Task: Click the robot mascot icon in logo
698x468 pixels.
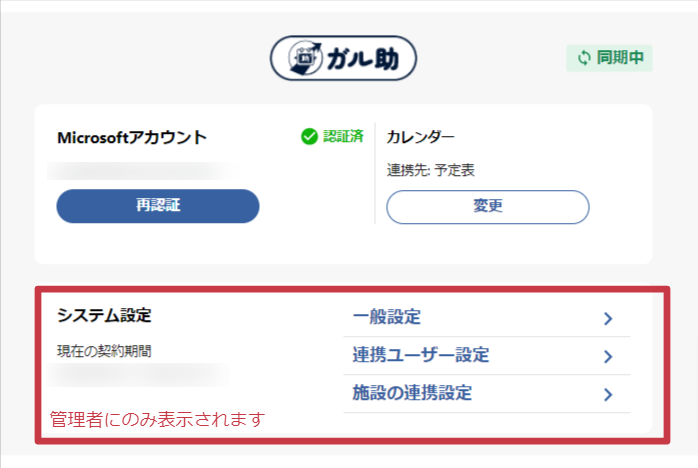Action: click(x=305, y=58)
